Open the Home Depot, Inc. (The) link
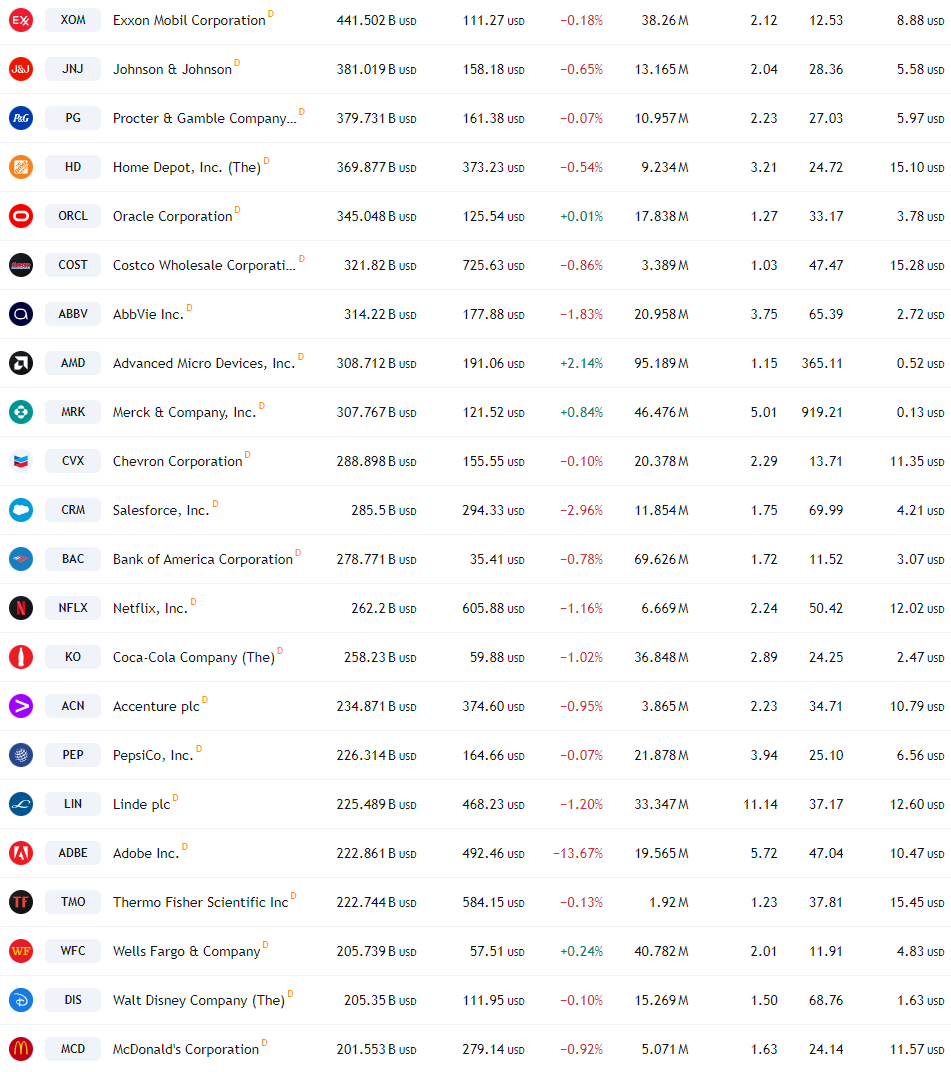Screen dimensions: 951x1072 [187, 168]
